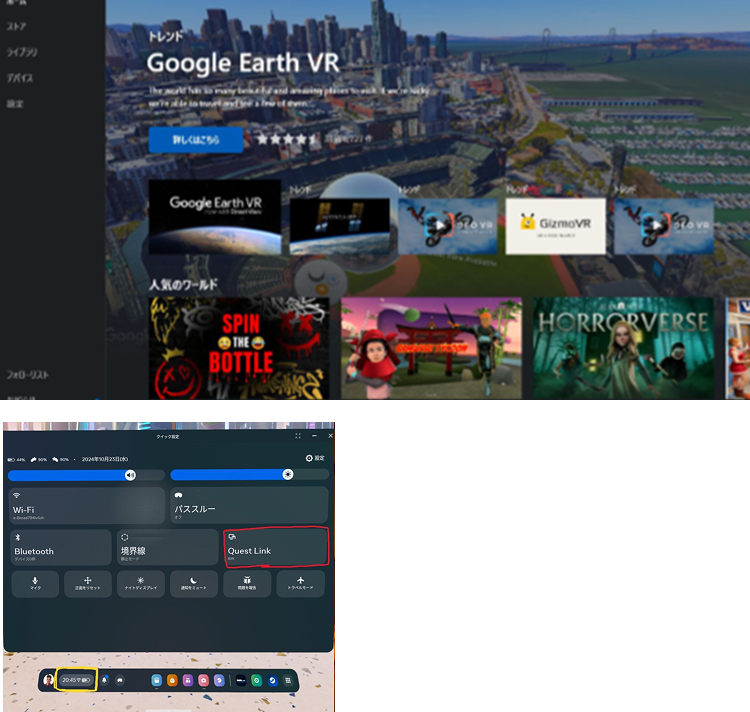Mute notifications with the moon icon
The height and width of the screenshot is (712, 750).
(194, 583)
